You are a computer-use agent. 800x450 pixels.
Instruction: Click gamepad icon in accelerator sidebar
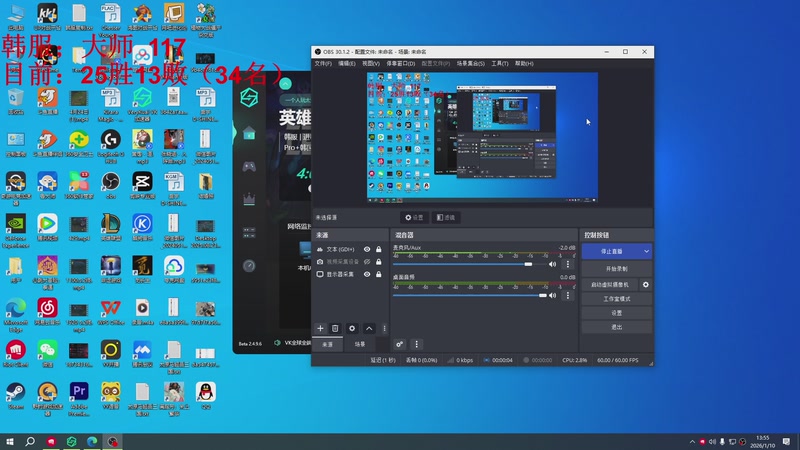(x=249, y=166)
